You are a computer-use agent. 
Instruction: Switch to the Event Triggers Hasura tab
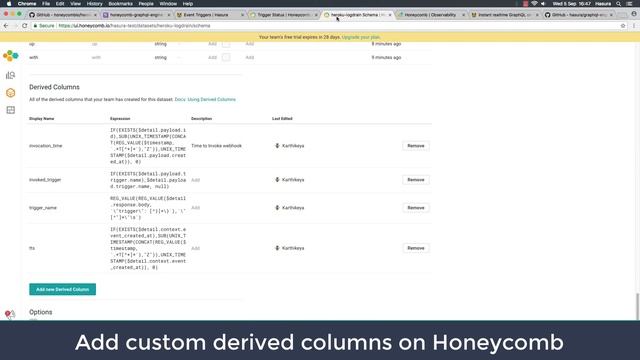tap(209, 15)
